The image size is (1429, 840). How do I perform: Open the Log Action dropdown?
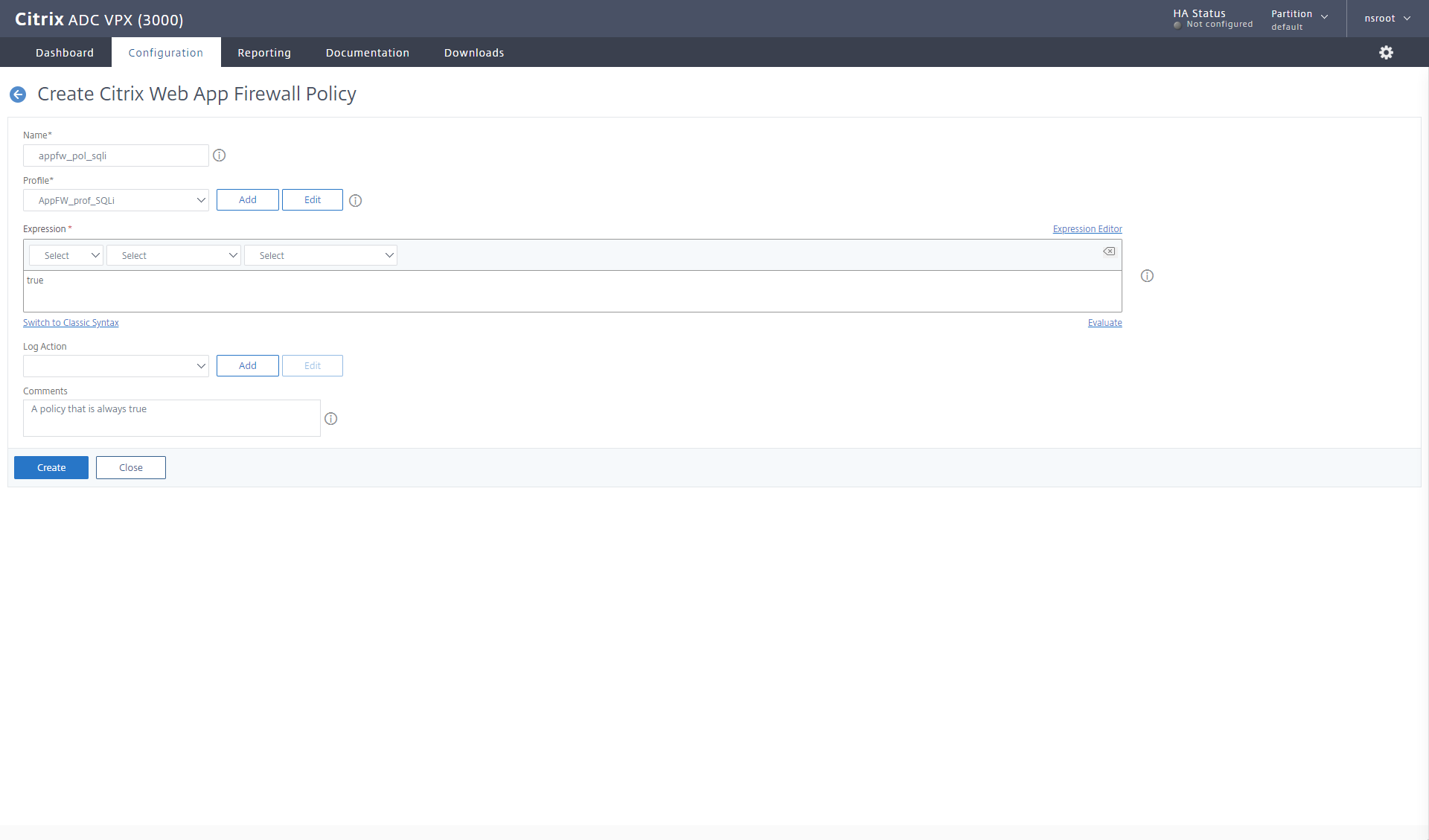click(x=116, y=366)
